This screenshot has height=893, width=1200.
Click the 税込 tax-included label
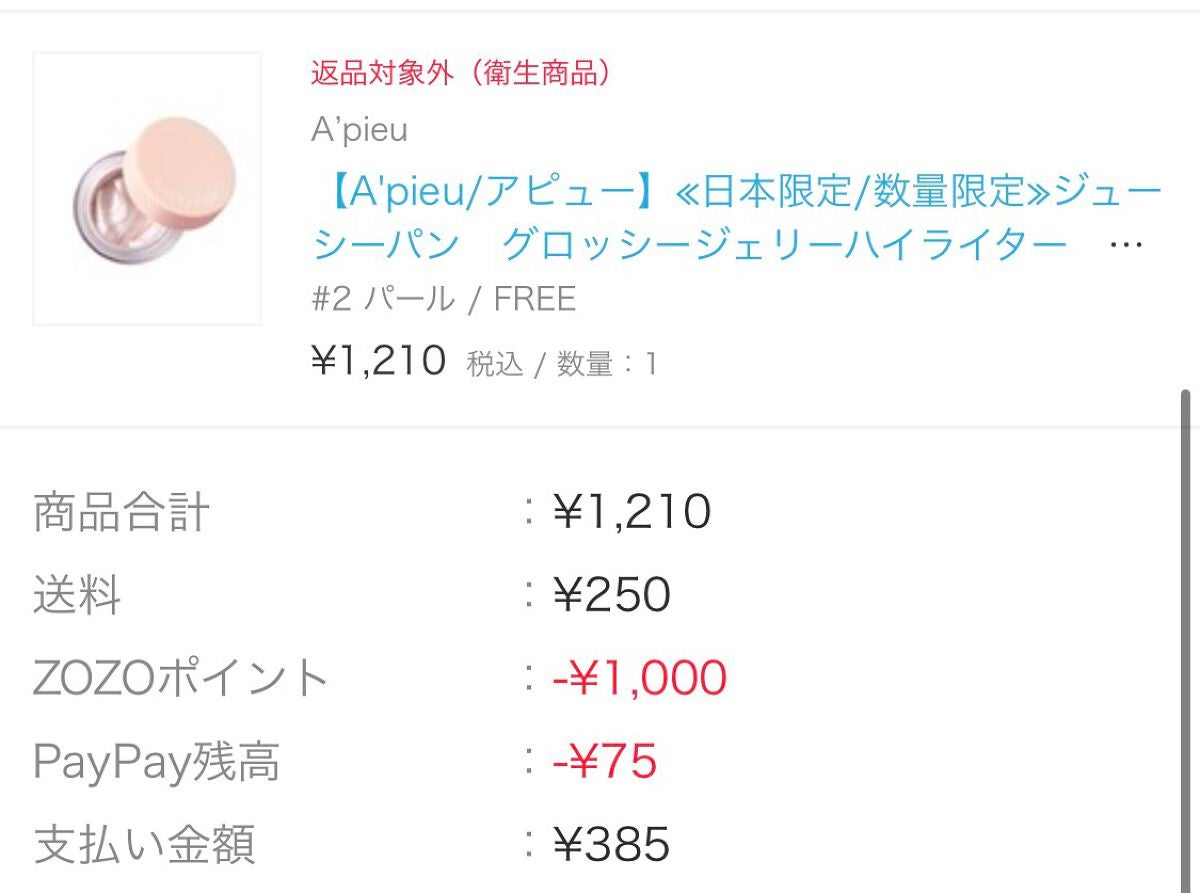coord(495,364)
